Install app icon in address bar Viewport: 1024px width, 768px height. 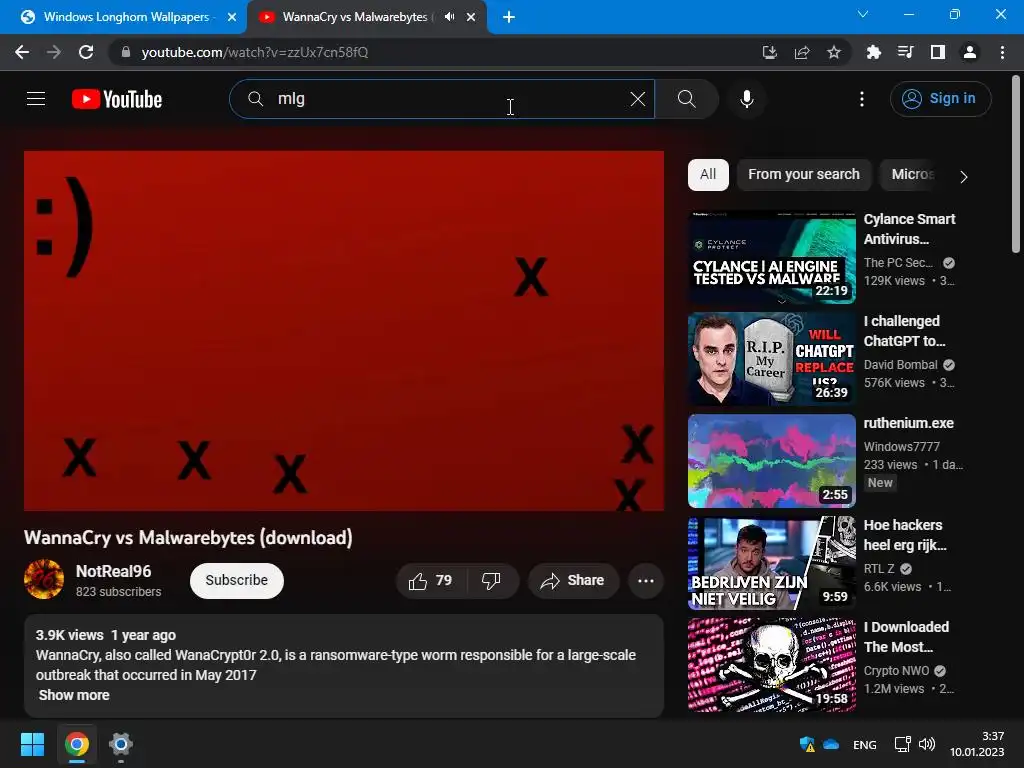770,52
